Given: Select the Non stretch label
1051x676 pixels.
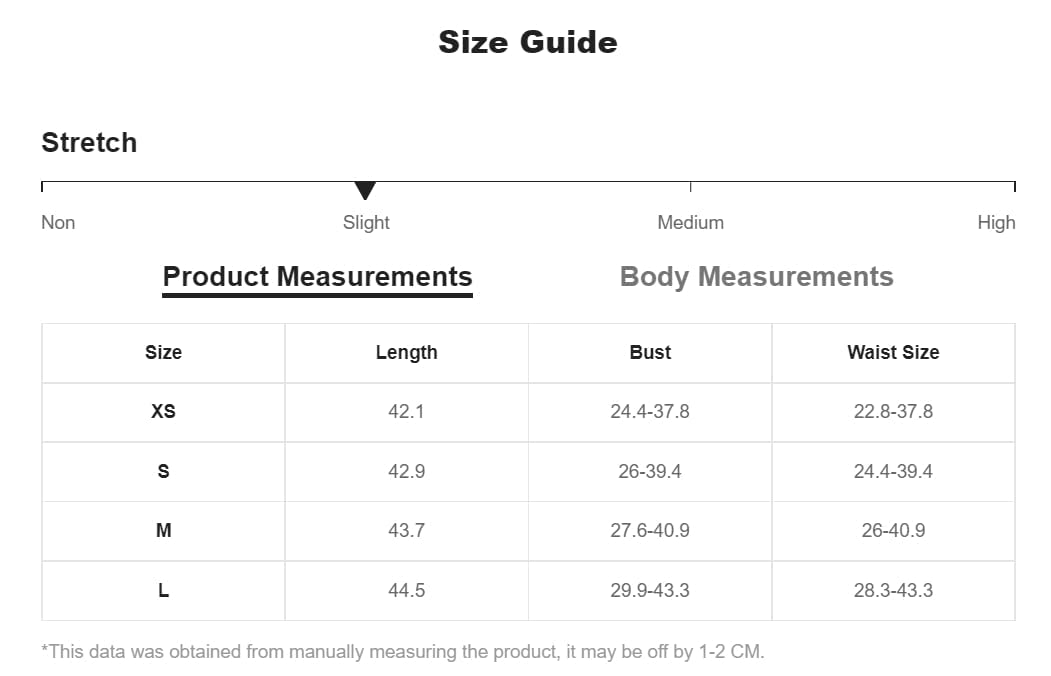Looking at the screenshot, I should 58,222.
